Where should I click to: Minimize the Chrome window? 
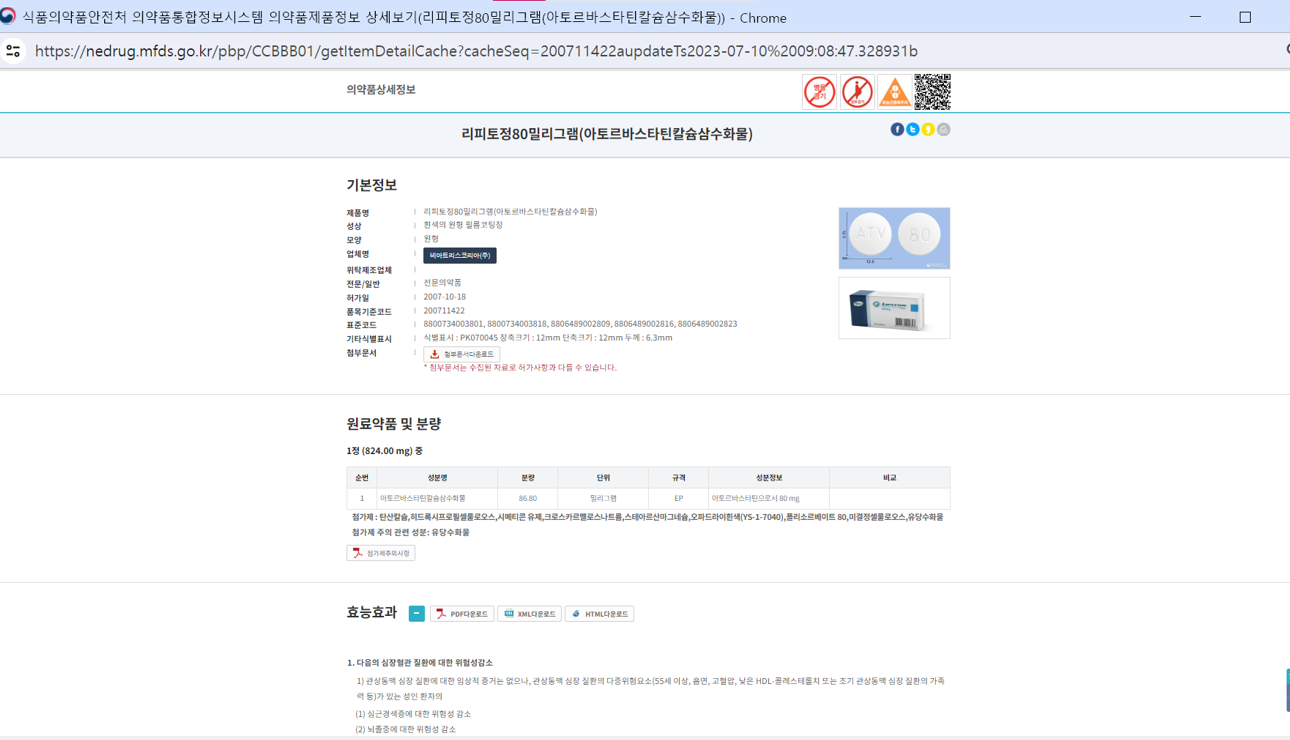click(1196, 17)
